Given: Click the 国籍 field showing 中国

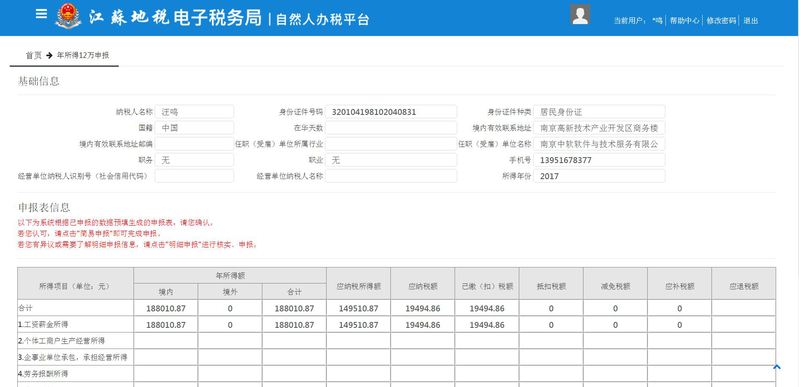Looking at the screenshot, I should click(x=194, y=128).
